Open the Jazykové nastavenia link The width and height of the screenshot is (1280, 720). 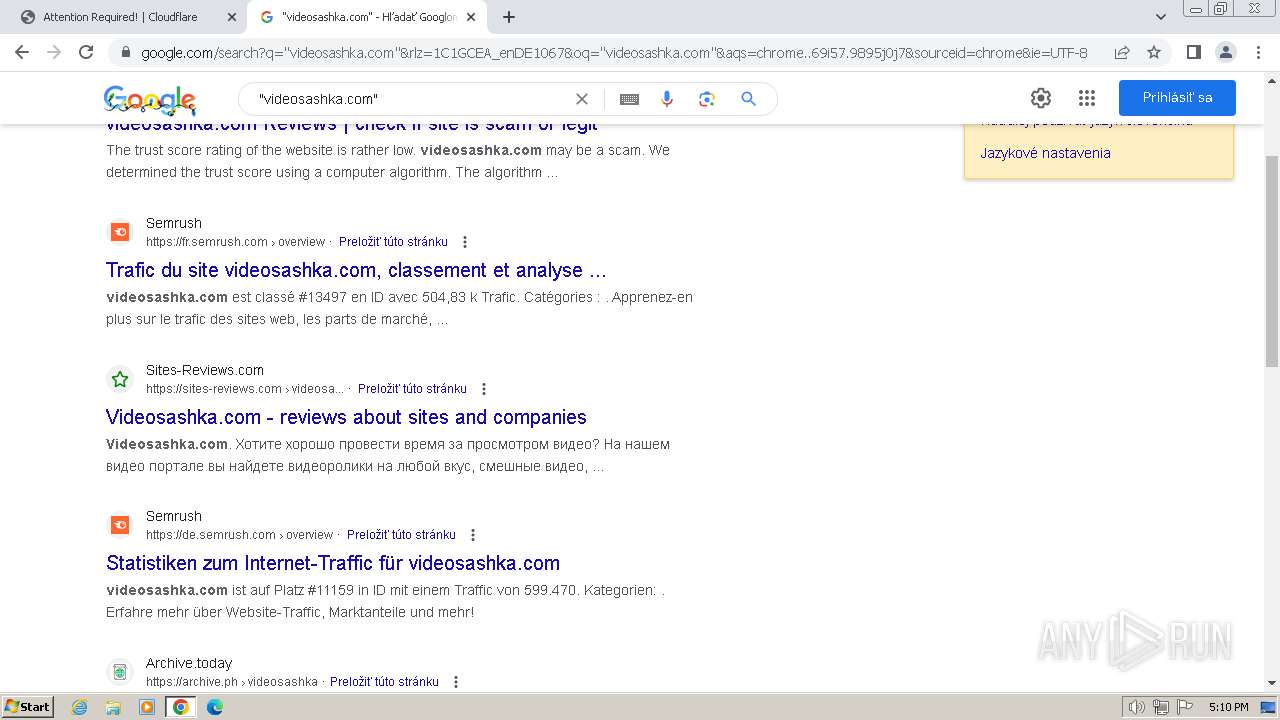(x=1045, y=153)
